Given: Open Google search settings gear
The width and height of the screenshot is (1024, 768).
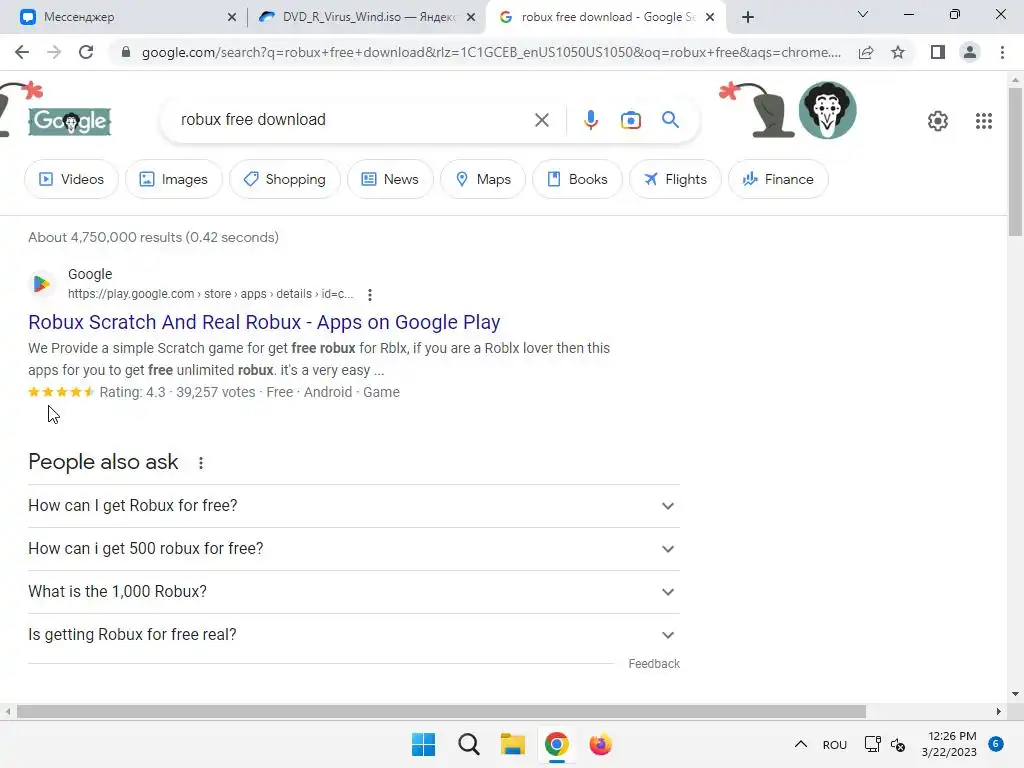Looking at the screenshot, I should point(938,121).
